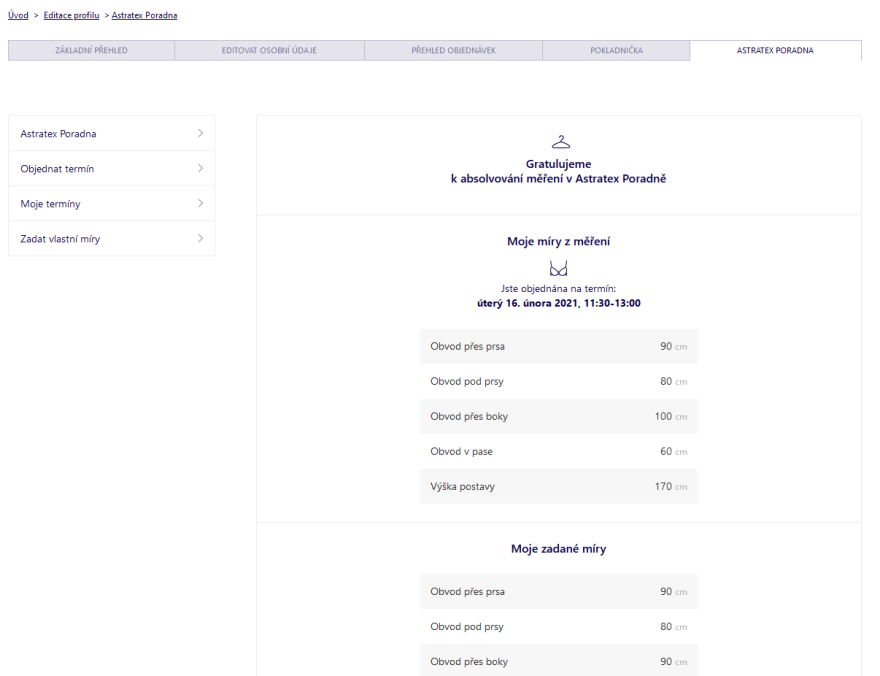Select the Pokladnička tab
Image resolution: width=880 pixels, height=676 pixels.
tap(616, 50)
